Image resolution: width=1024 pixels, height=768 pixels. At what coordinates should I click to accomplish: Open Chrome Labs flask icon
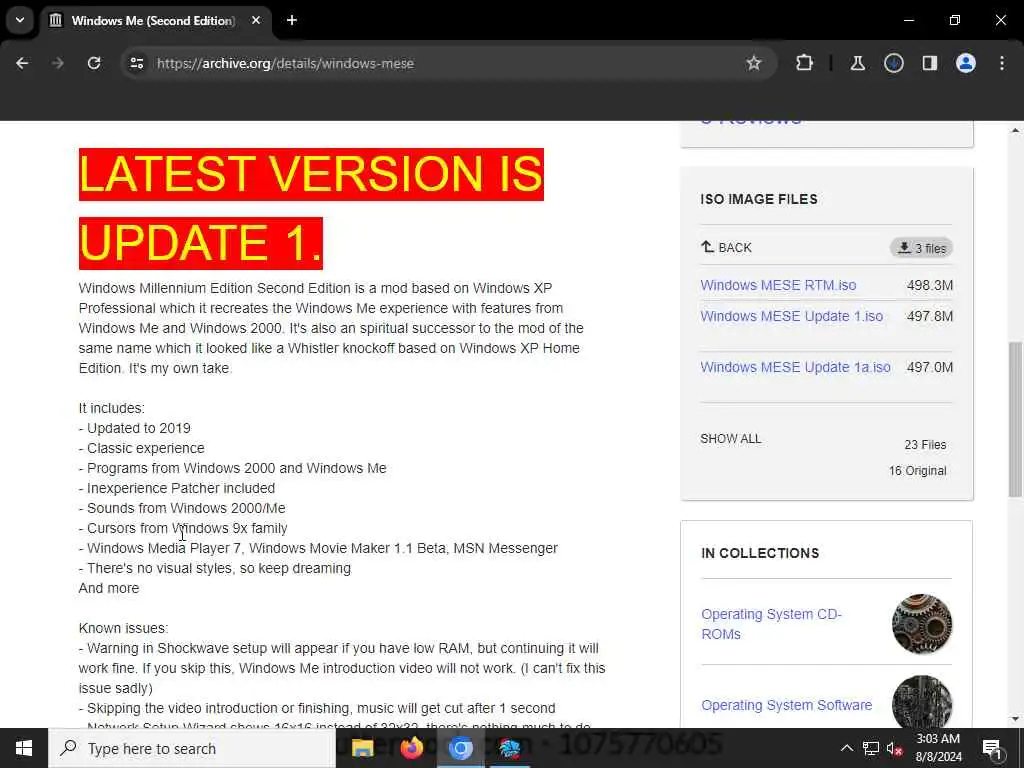[x=857, y=63]
